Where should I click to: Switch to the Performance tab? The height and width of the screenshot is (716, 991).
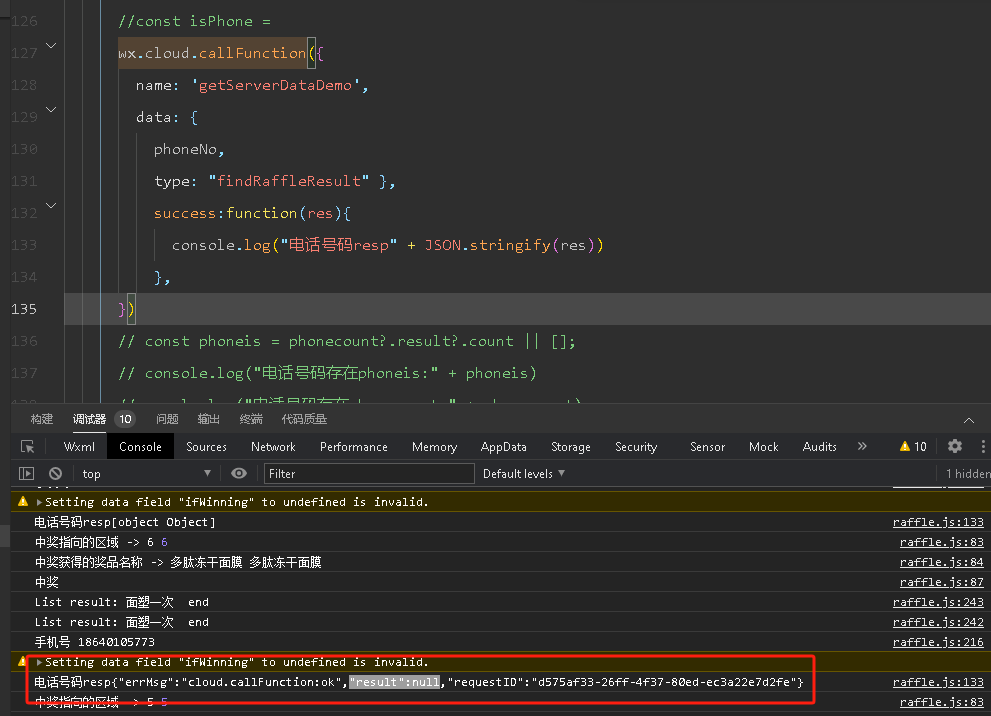353,447
